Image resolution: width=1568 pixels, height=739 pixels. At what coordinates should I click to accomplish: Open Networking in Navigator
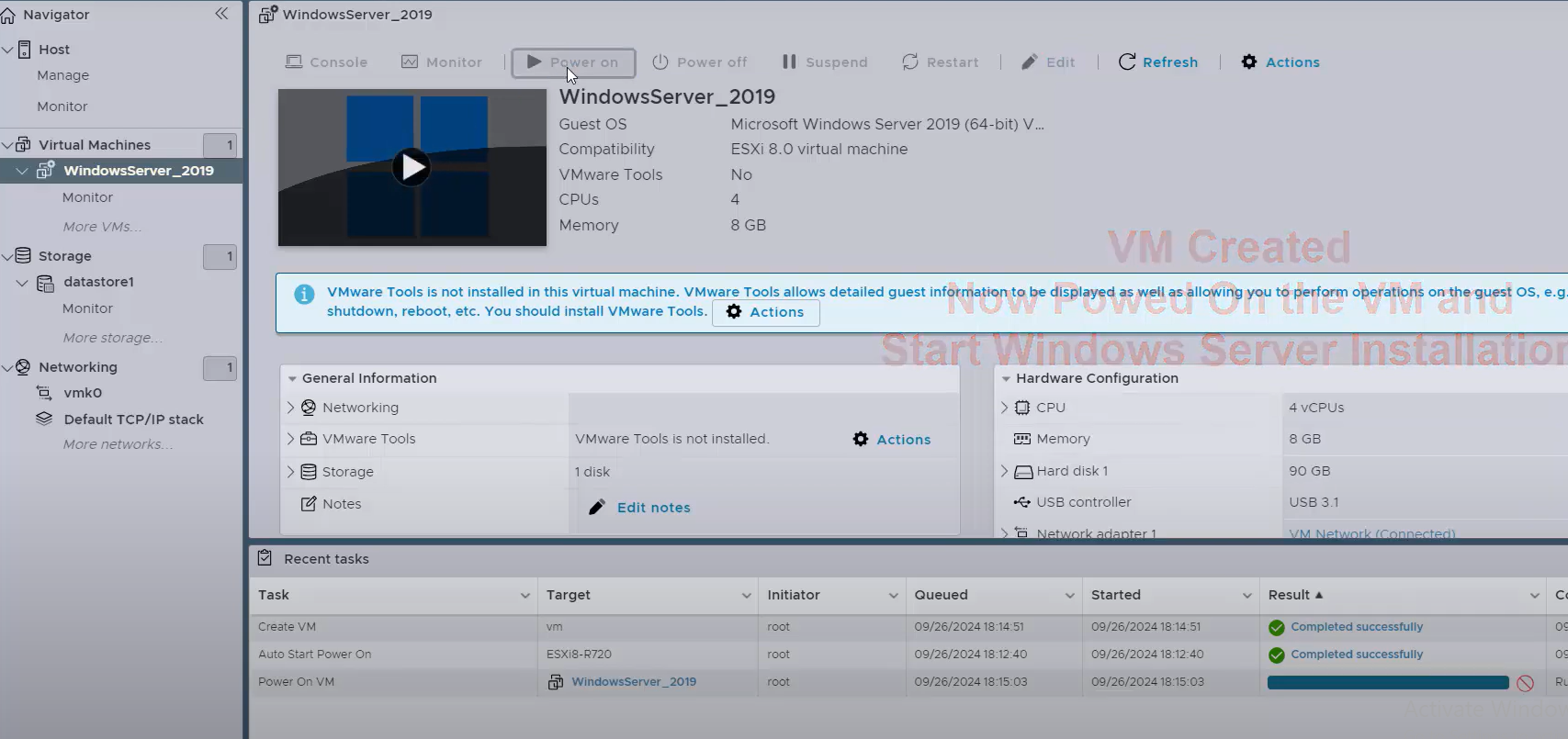point(78,367)
